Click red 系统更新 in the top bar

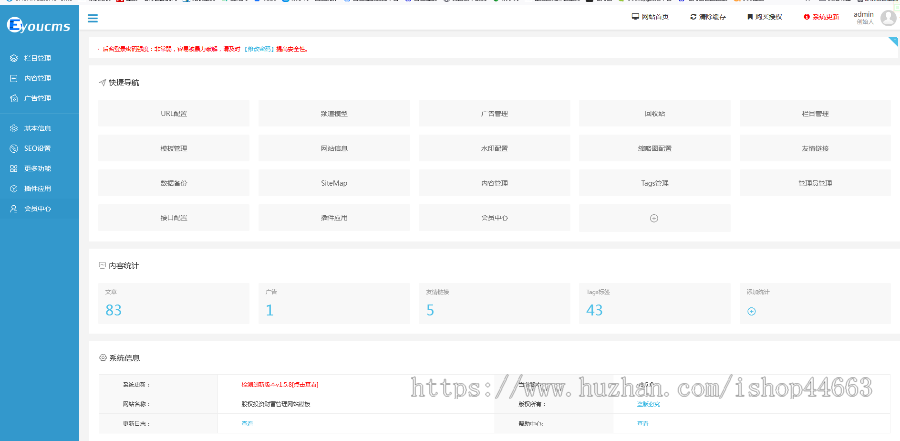coord(821,17)
